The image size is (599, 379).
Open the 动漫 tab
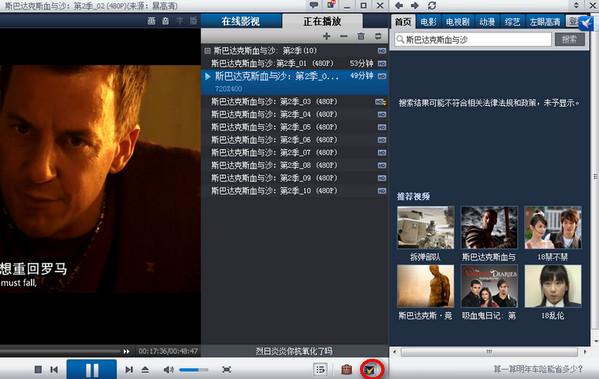487,22
